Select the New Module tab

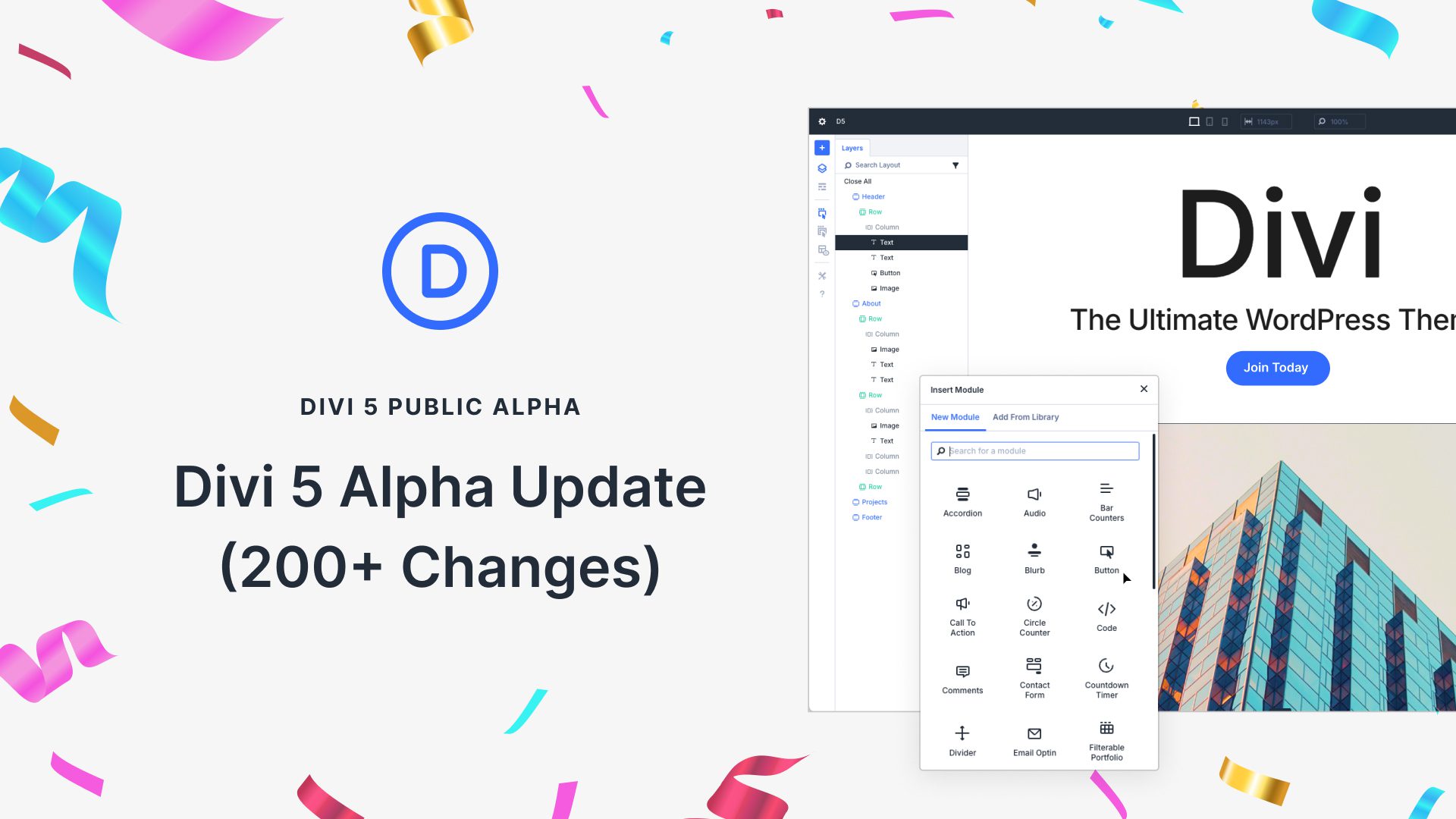(x=955, y=417)
